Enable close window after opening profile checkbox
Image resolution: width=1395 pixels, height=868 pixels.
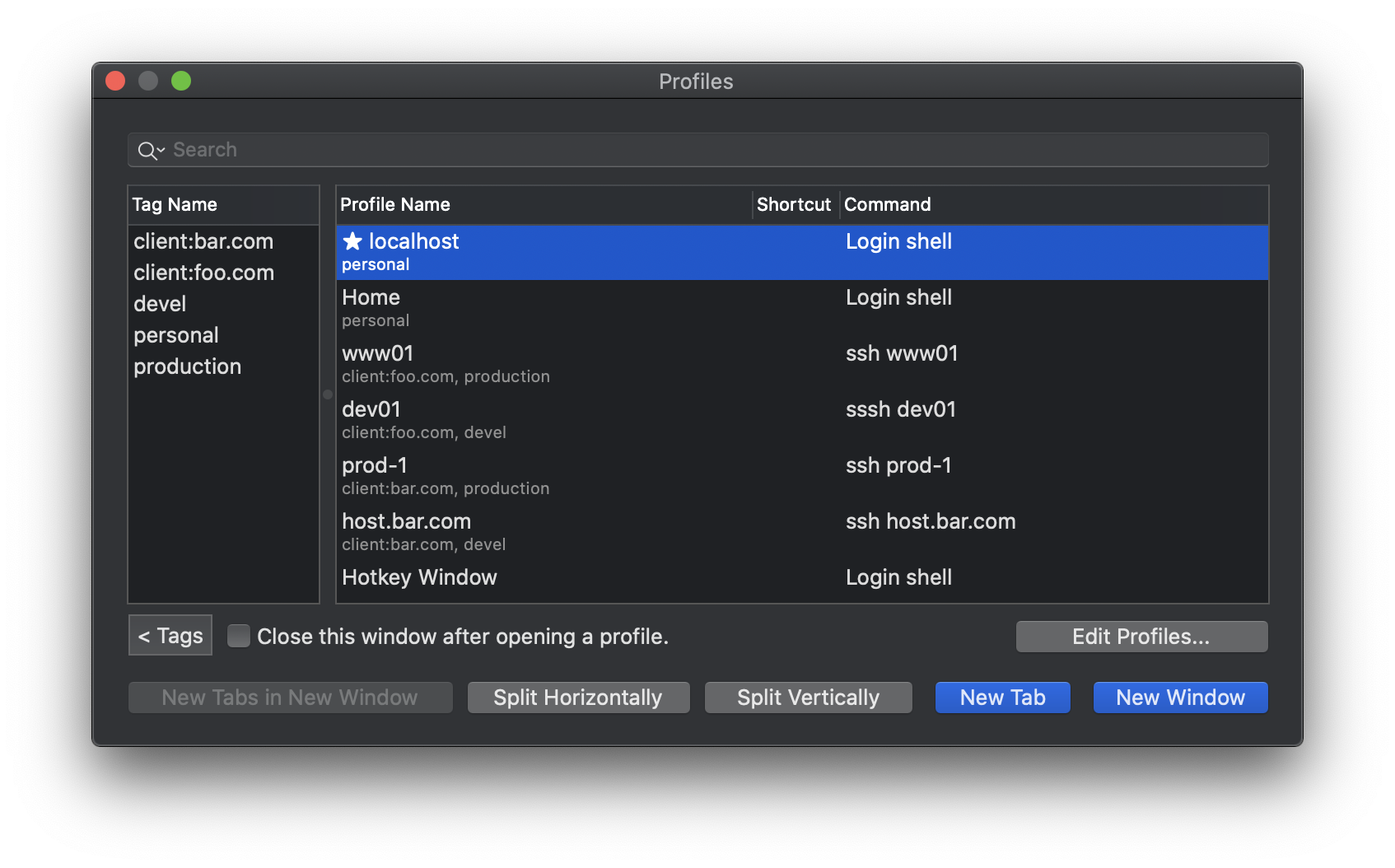(x=239, y=636)
